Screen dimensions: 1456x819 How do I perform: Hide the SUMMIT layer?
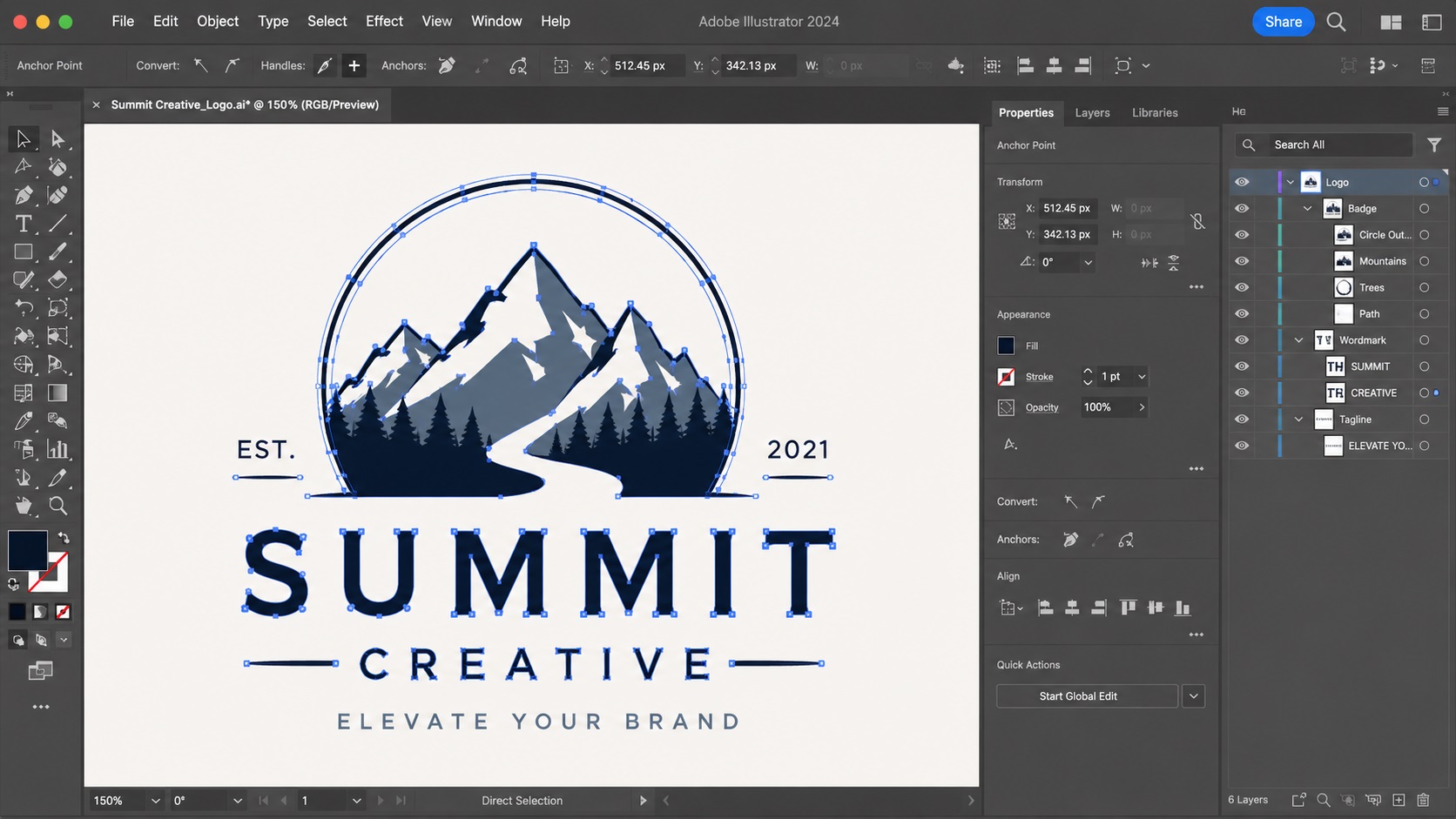[1242, 366]
